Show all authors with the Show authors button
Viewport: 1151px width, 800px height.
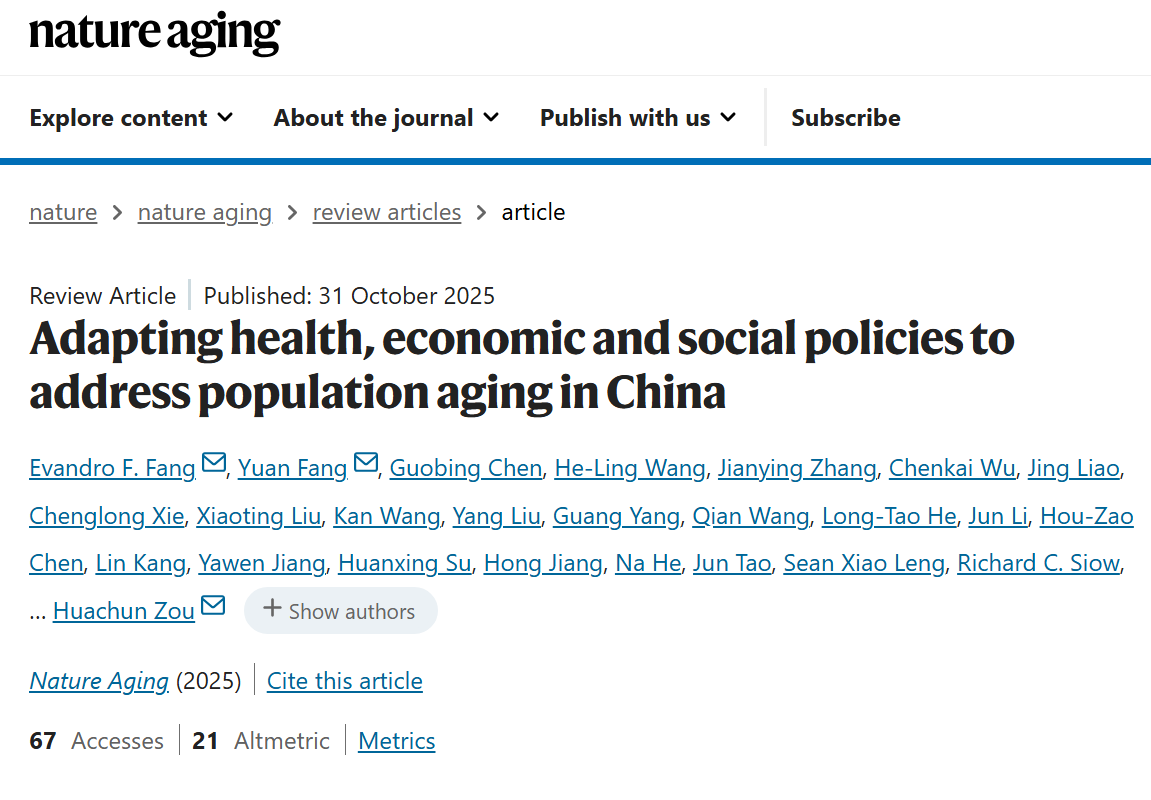(340, 611)
